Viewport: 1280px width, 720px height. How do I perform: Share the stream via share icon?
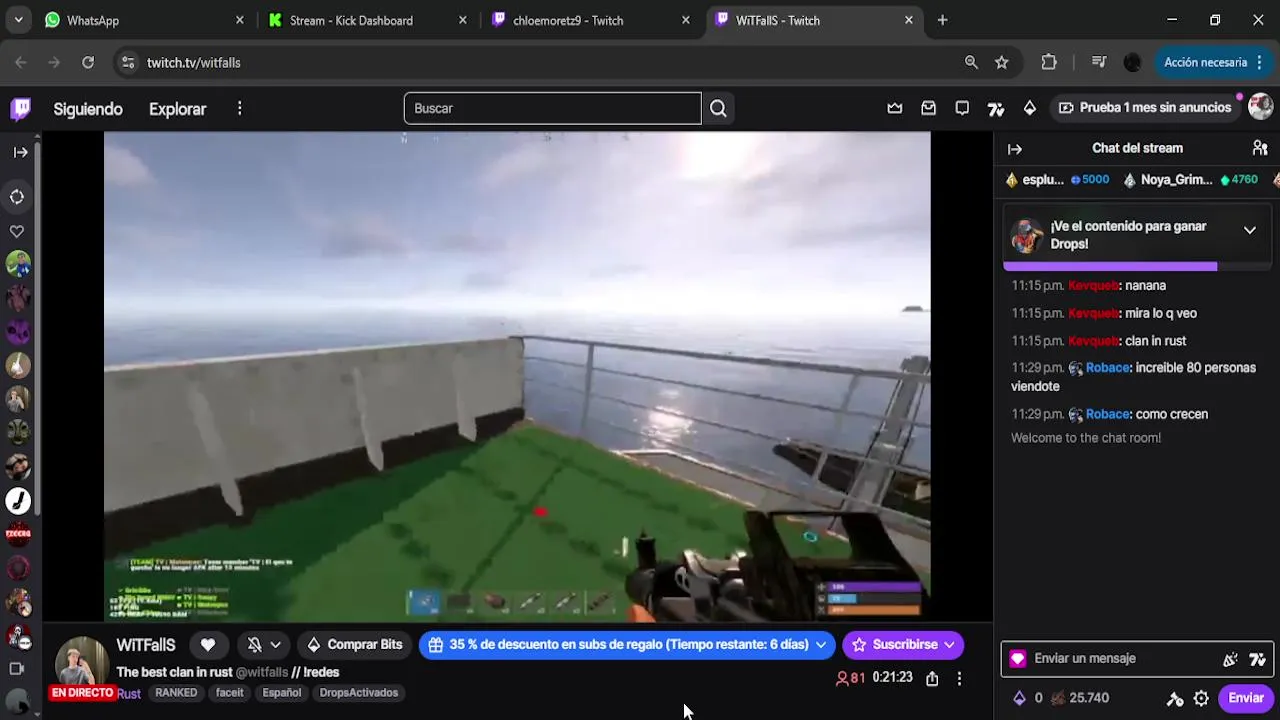(x=932, y=678)
